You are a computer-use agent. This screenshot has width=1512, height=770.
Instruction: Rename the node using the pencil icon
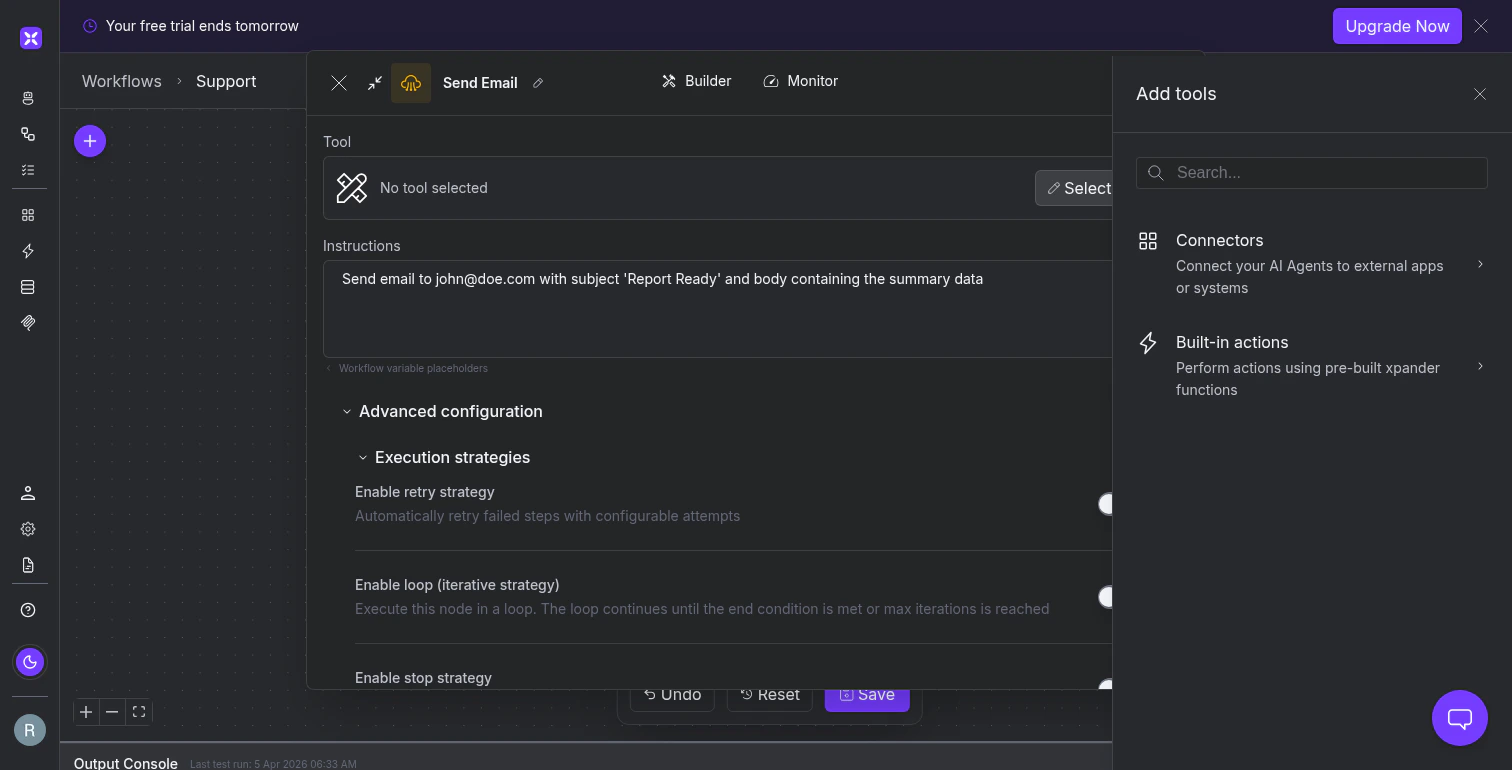(x=538, y=83)
